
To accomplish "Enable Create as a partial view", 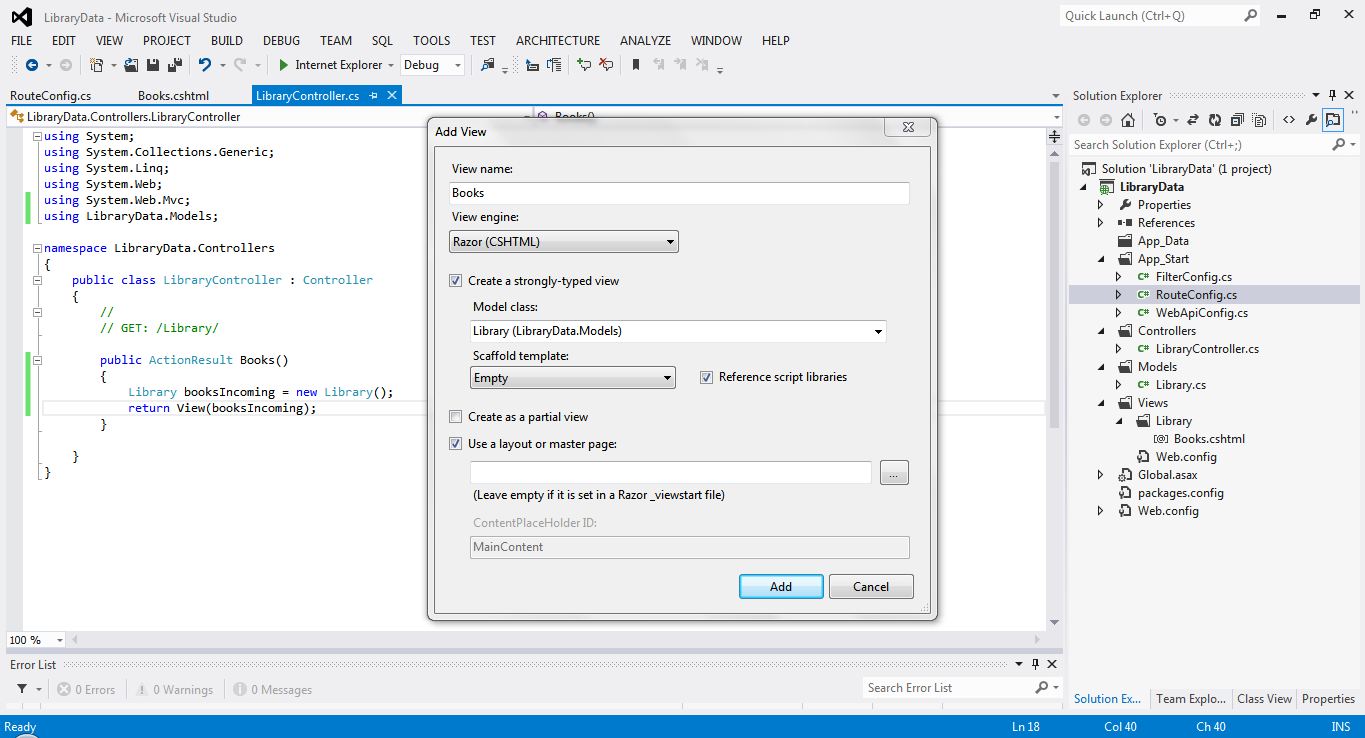I will coord(456,417).
